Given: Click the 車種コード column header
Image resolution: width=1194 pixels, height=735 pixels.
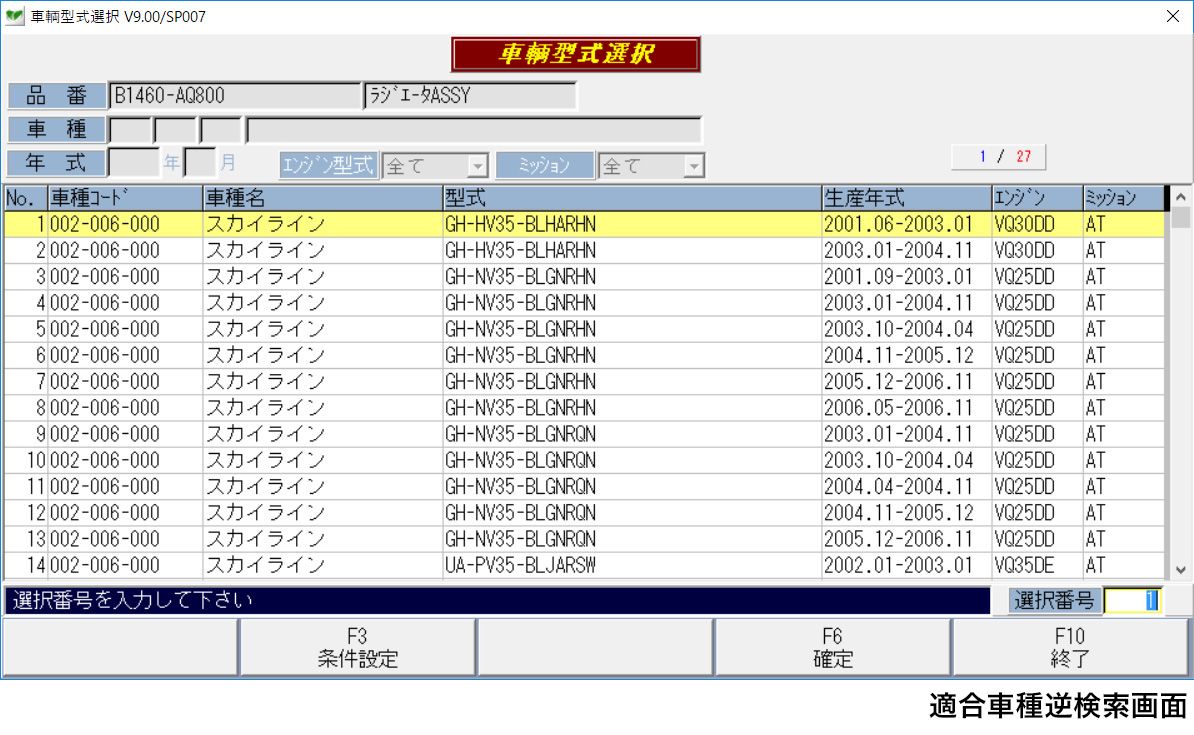Looking at the screenshot, I should click(x=126, y=198).
